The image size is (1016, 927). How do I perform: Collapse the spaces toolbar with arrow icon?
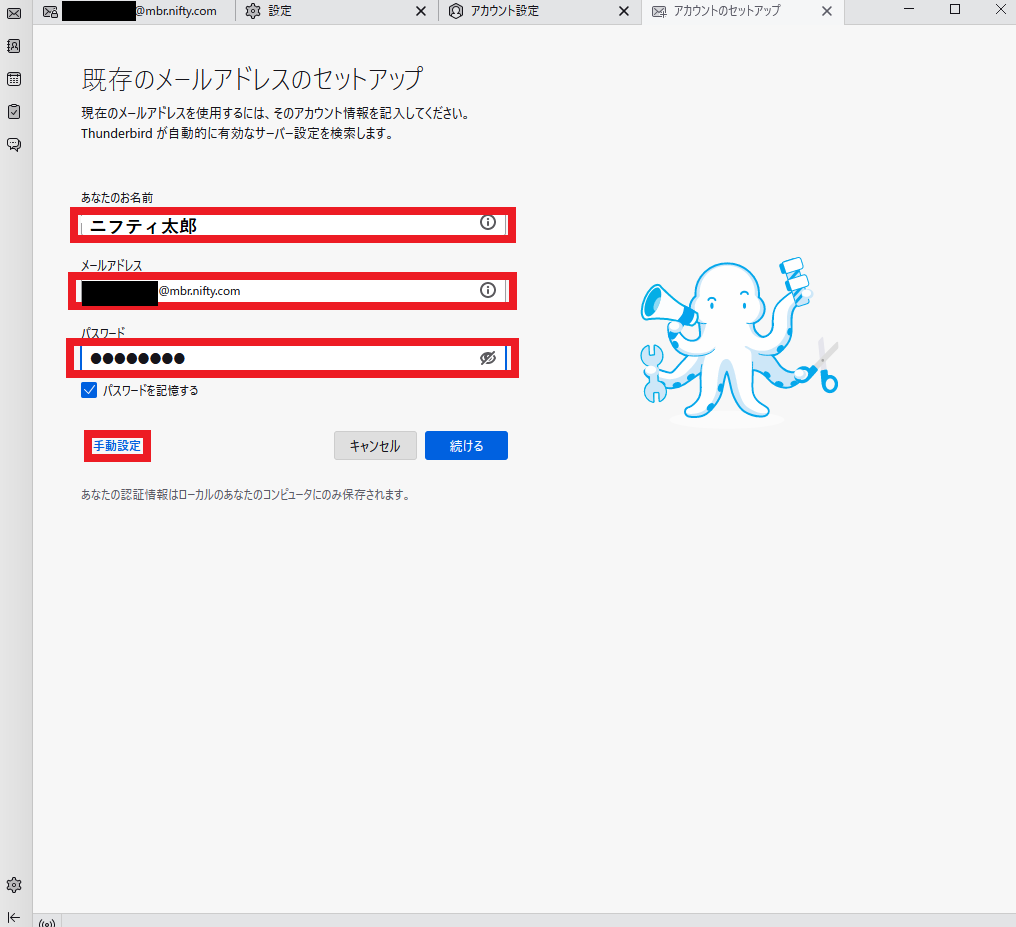[14, 917]
